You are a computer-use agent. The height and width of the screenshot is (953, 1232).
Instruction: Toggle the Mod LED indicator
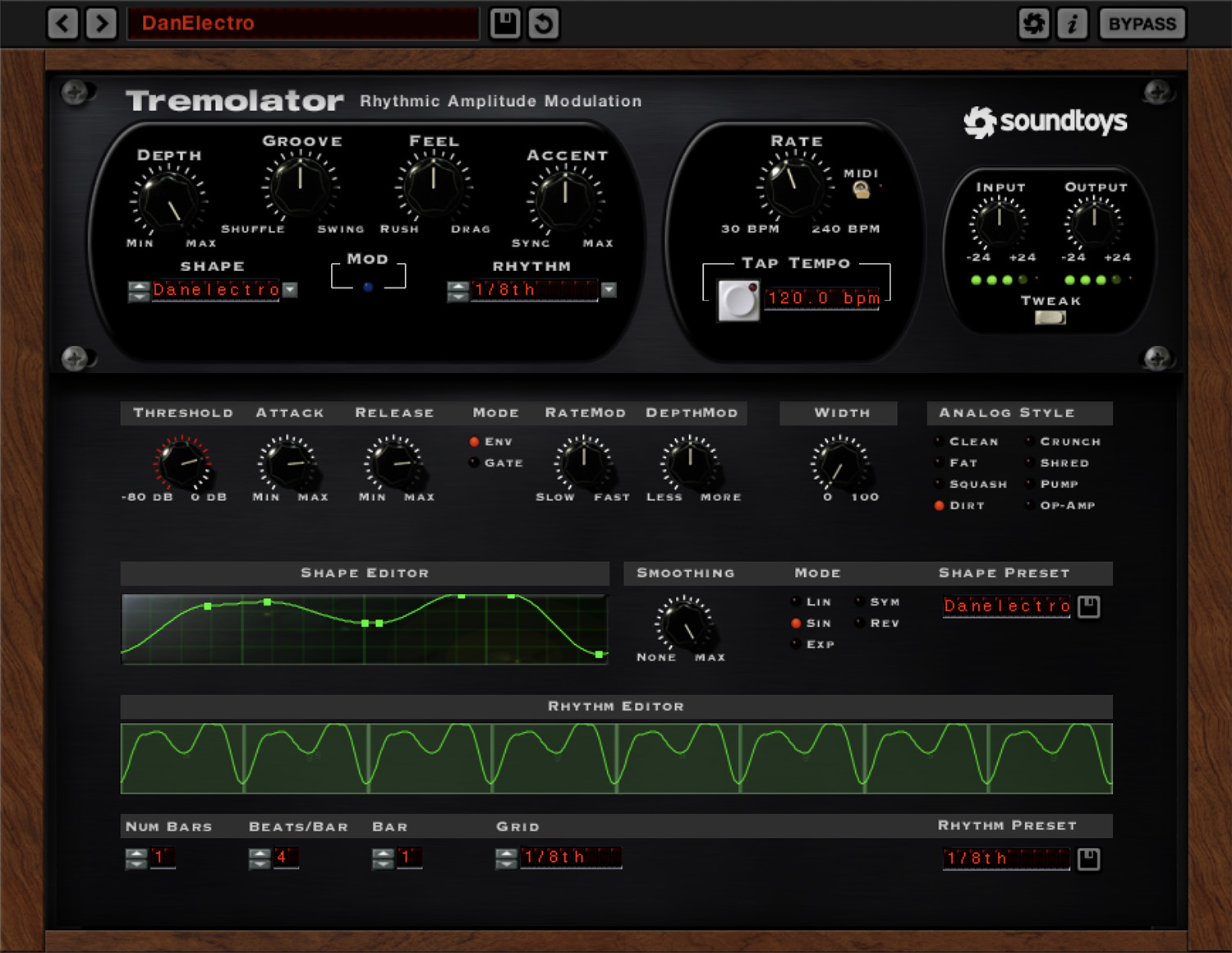pos(368,287)
